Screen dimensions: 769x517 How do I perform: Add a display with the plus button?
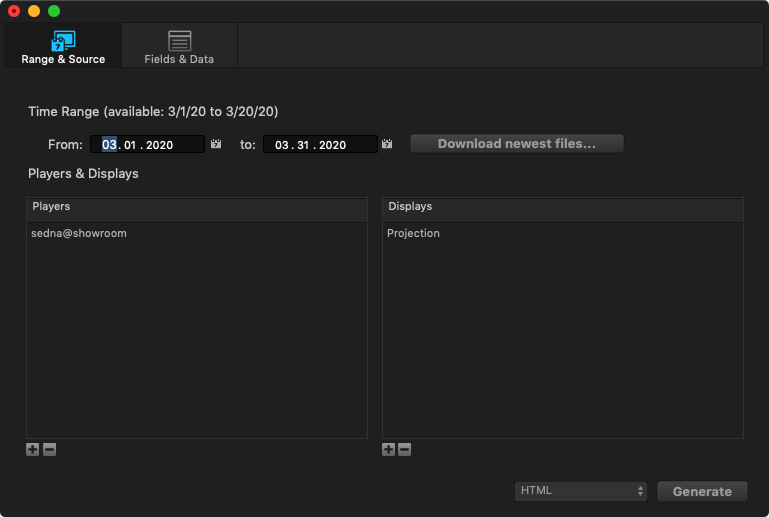click(x=389, y=450)
